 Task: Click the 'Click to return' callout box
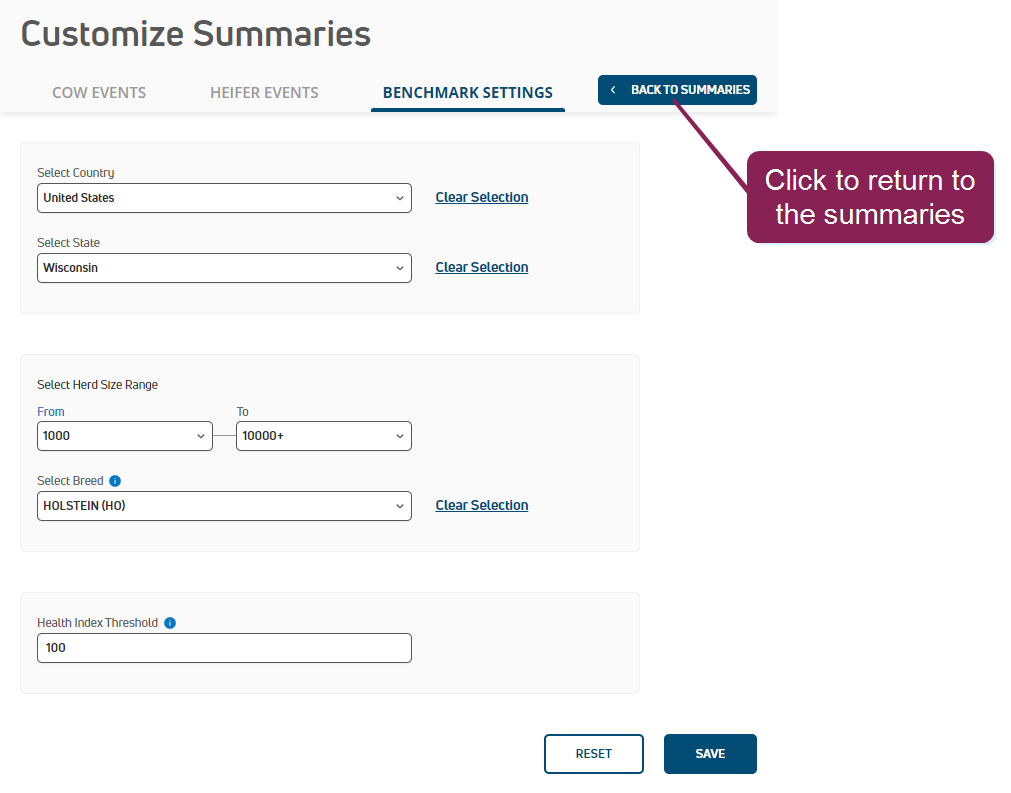coord(870,197)
